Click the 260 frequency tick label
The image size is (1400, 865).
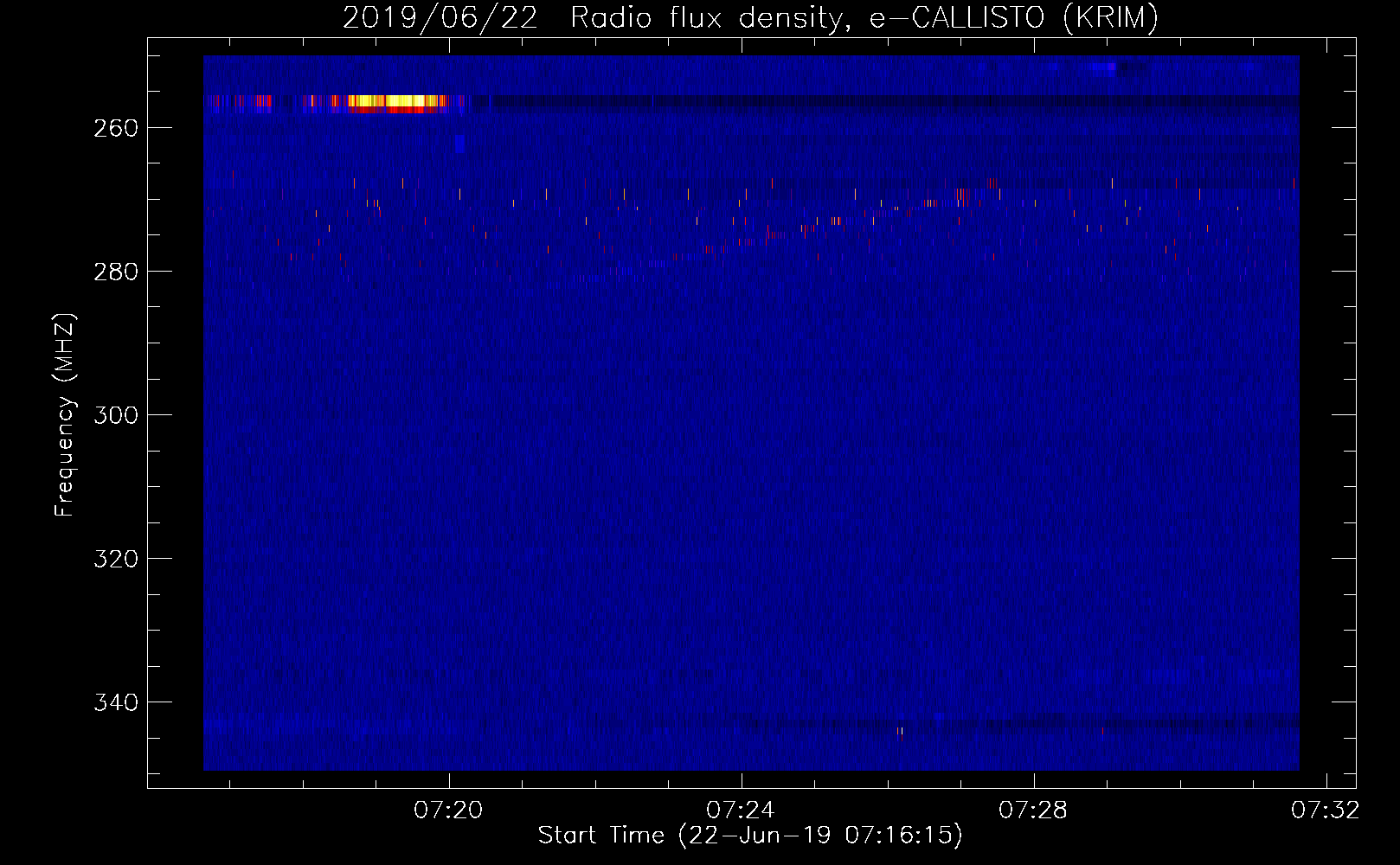pos(116,128)
